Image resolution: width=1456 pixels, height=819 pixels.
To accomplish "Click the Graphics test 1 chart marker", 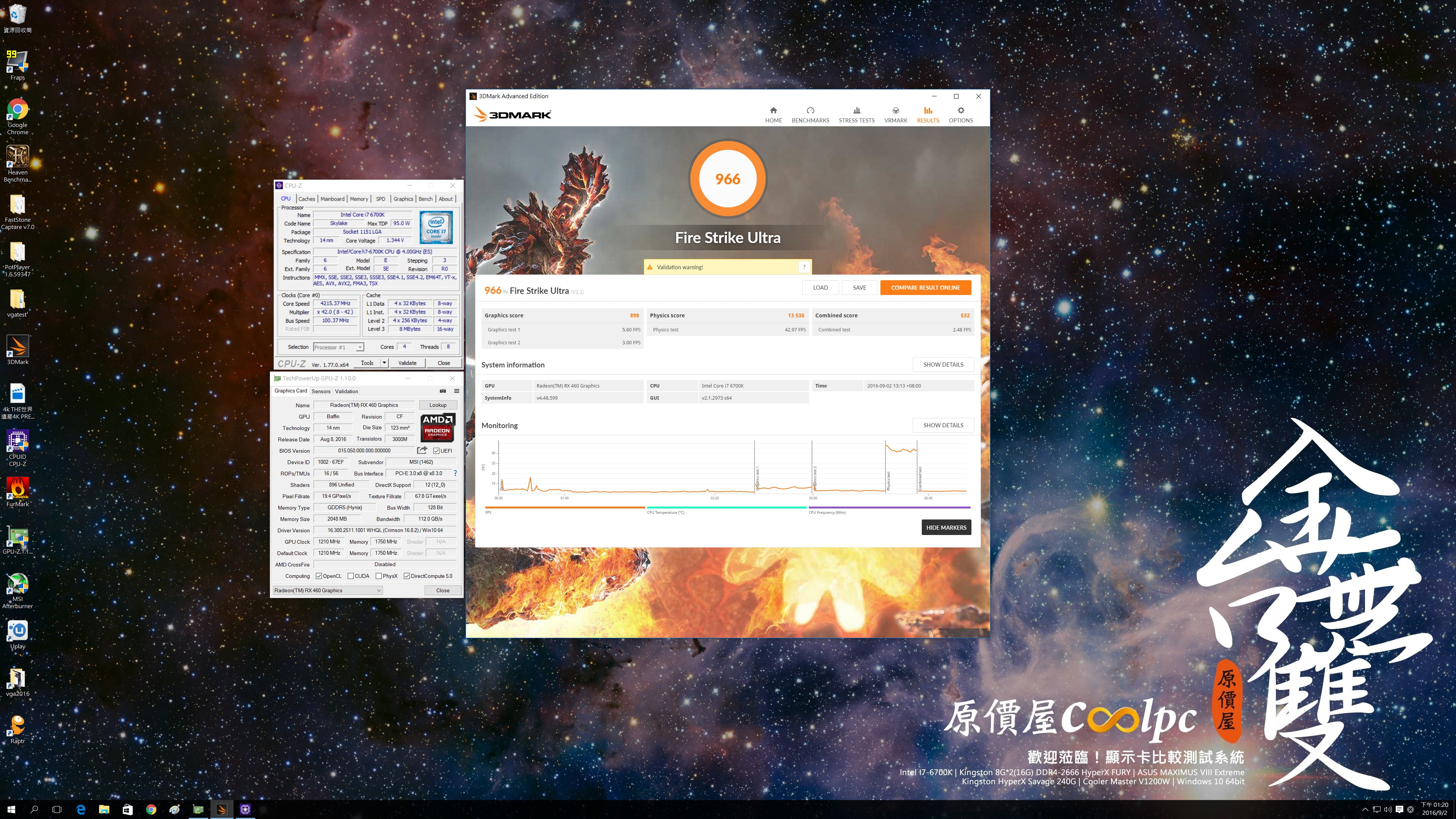I will (x=757, y=479).
